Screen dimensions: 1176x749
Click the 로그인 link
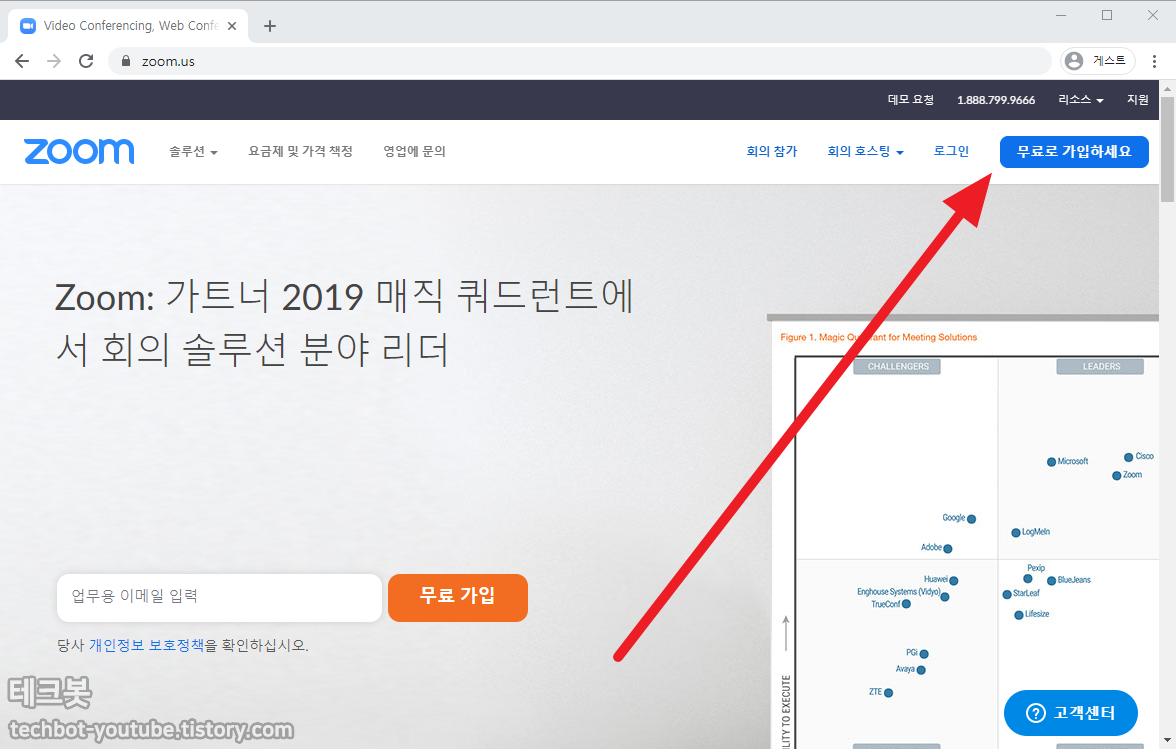pos(951,151)
